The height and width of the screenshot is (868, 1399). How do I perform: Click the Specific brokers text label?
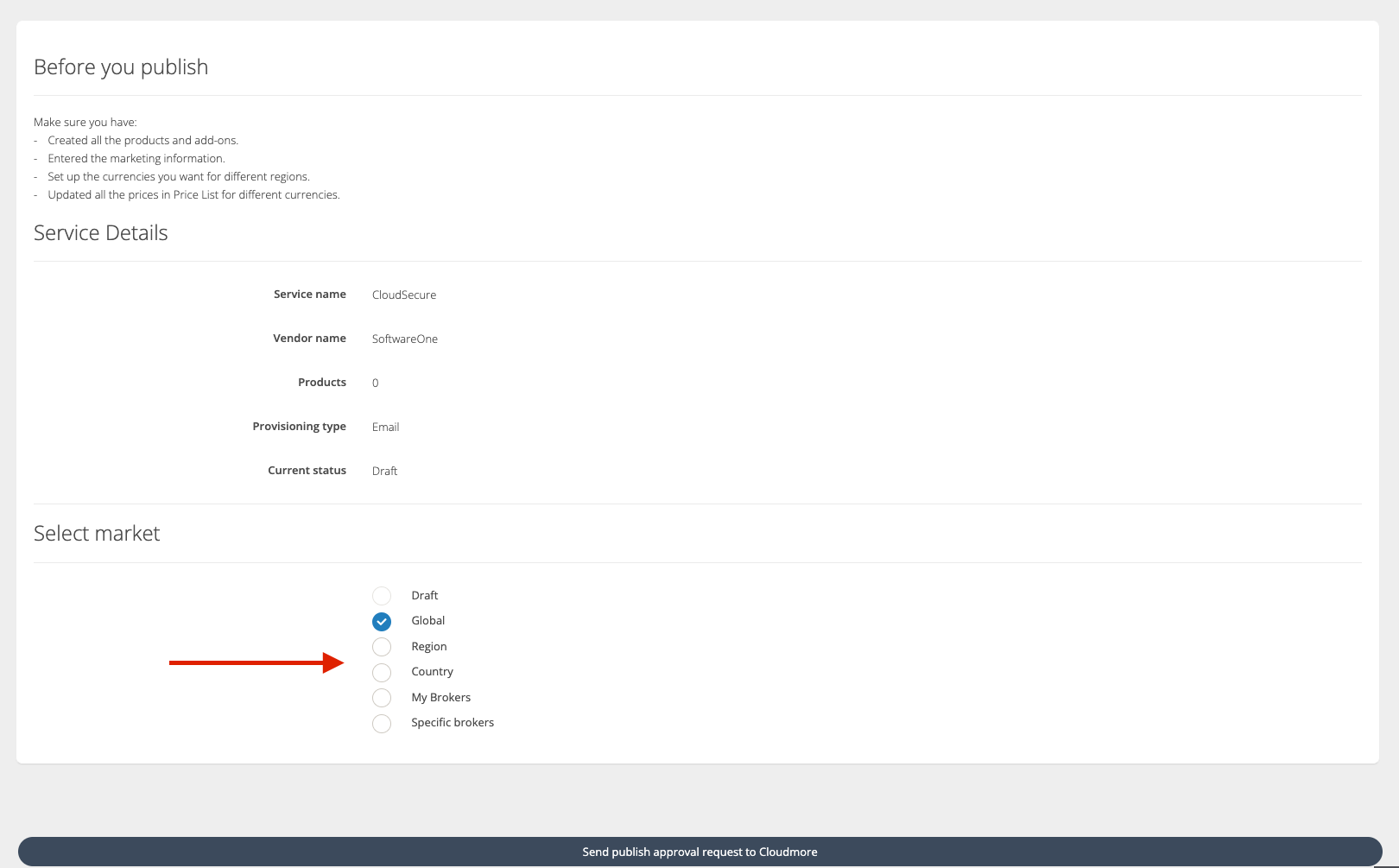(453, 722)
